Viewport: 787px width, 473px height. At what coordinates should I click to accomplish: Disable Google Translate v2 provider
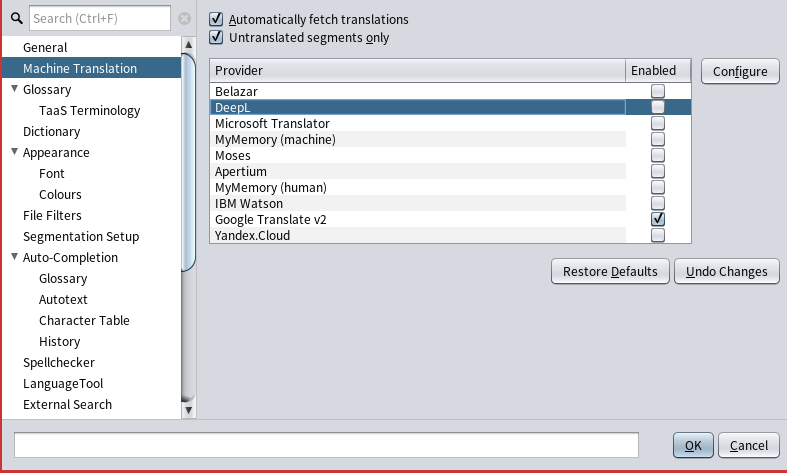[658, 219]
